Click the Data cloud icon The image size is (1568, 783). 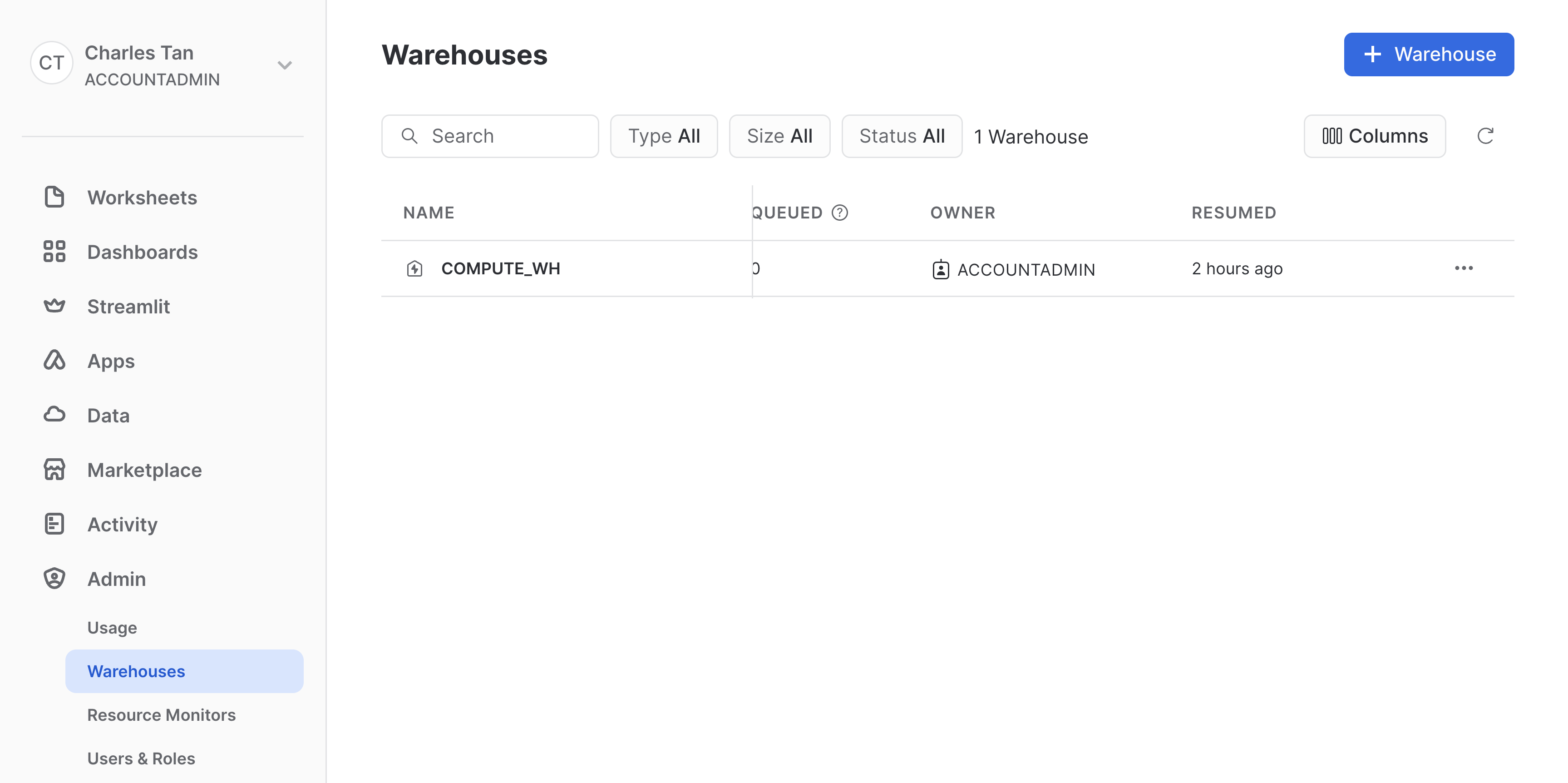point(54,415)
